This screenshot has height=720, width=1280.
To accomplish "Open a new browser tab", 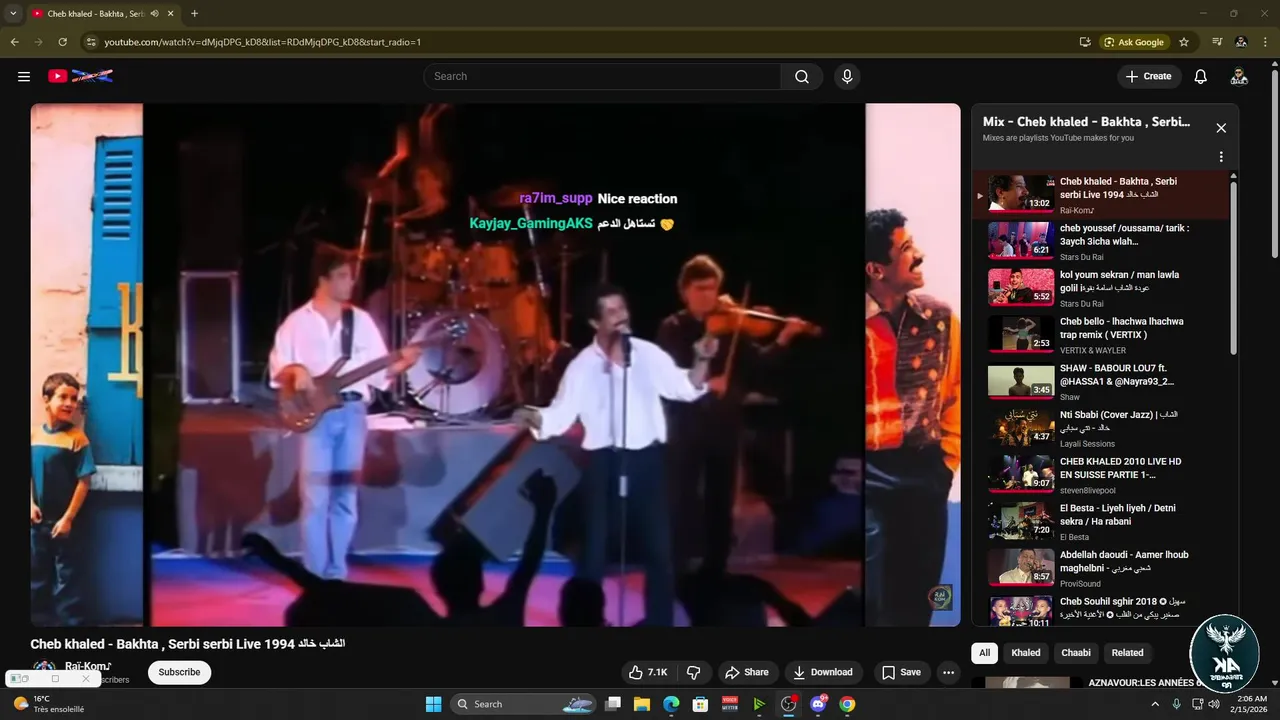I will (194, 14).
